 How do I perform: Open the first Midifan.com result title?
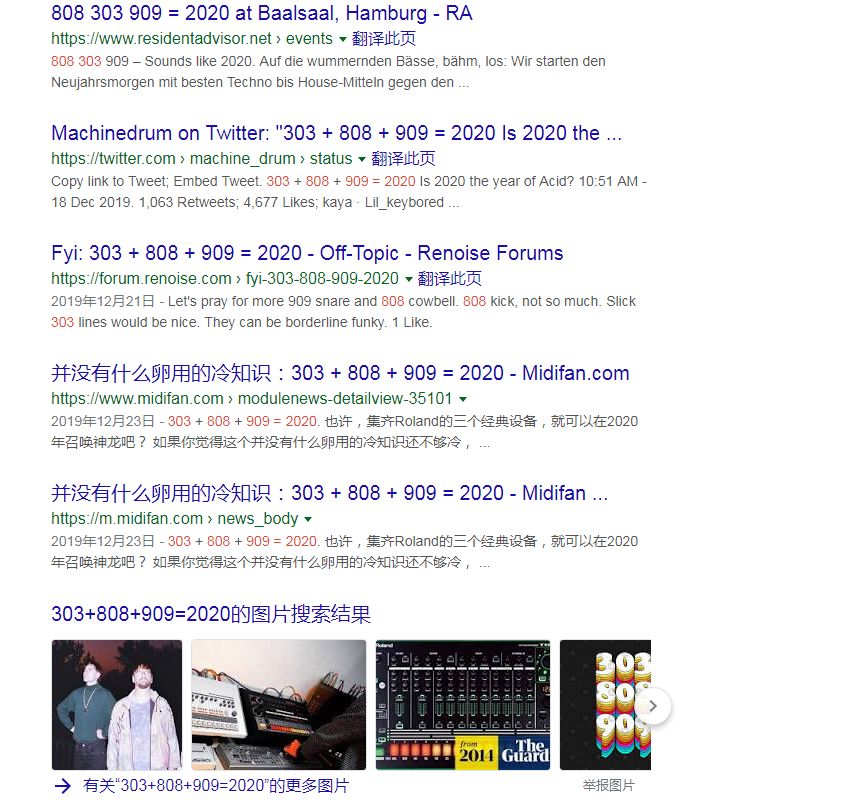pos(340,373)
